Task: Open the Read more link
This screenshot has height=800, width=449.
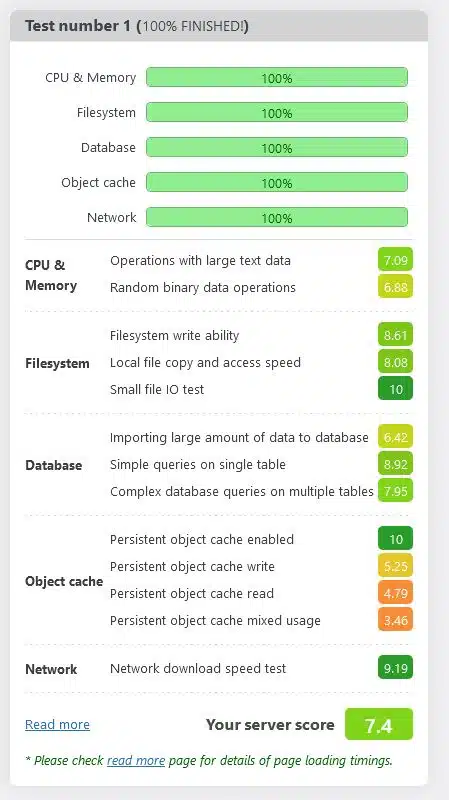Action: coord(57,724)
